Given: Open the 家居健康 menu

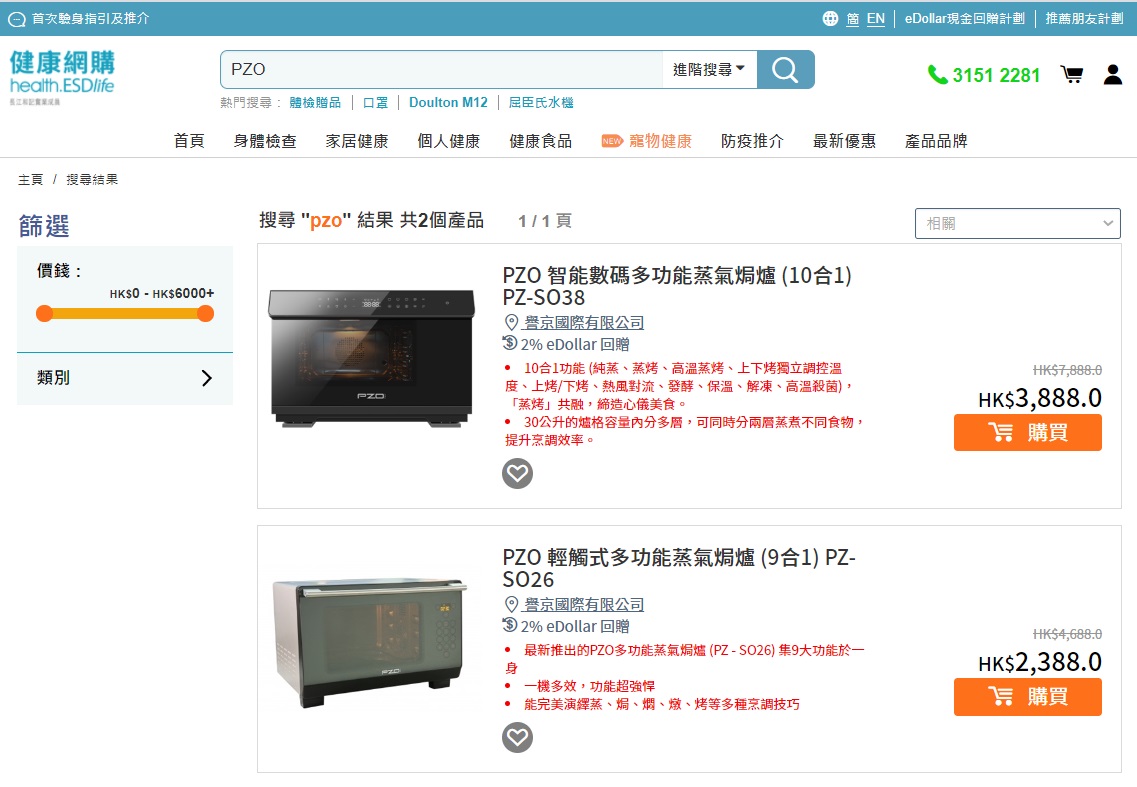Looking at the screenshot, I should 357,141.
